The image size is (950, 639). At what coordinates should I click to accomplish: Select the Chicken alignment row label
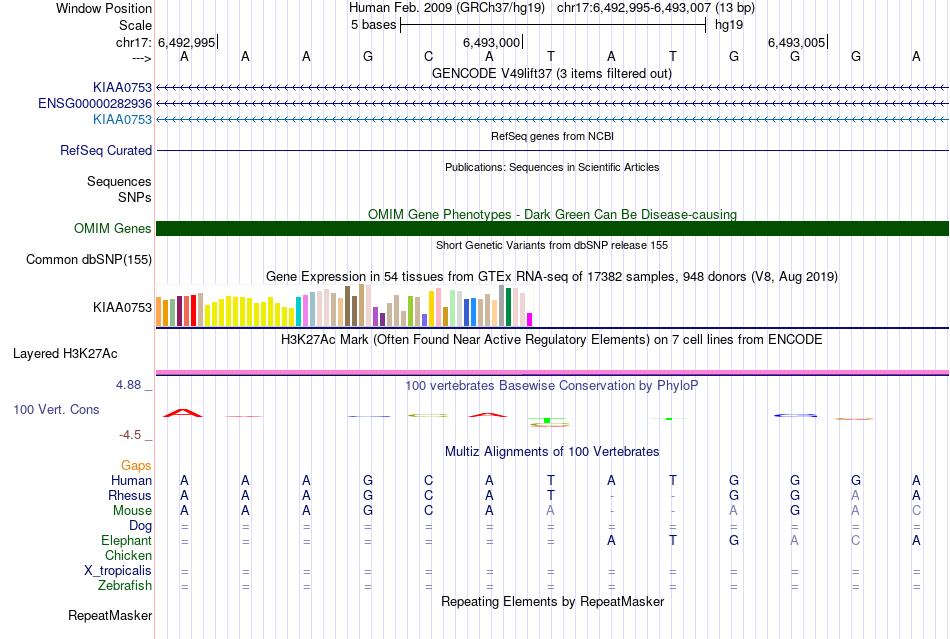[x=128, y=555]
